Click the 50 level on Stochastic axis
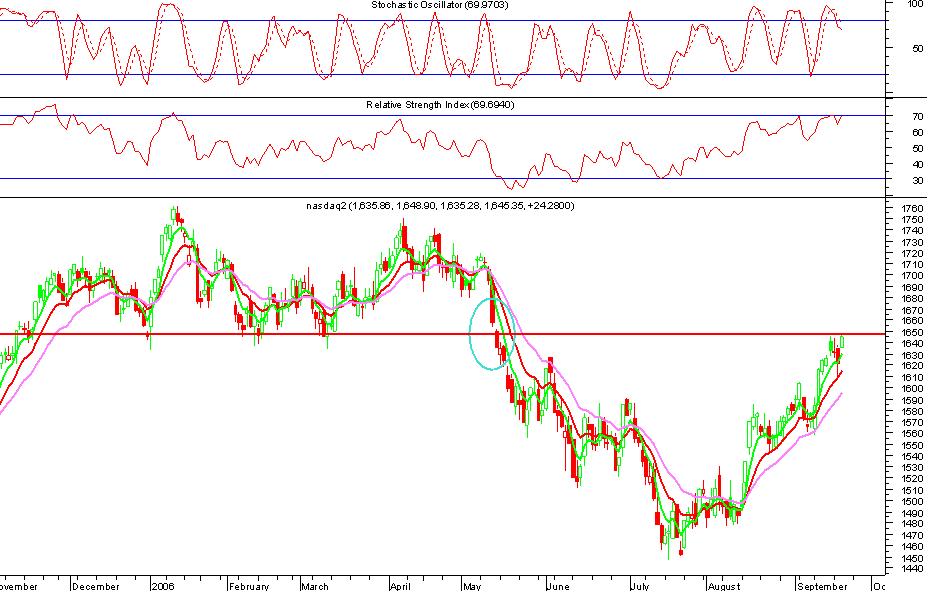The height and width of the screenshot is (595, 932). [918, 48]
